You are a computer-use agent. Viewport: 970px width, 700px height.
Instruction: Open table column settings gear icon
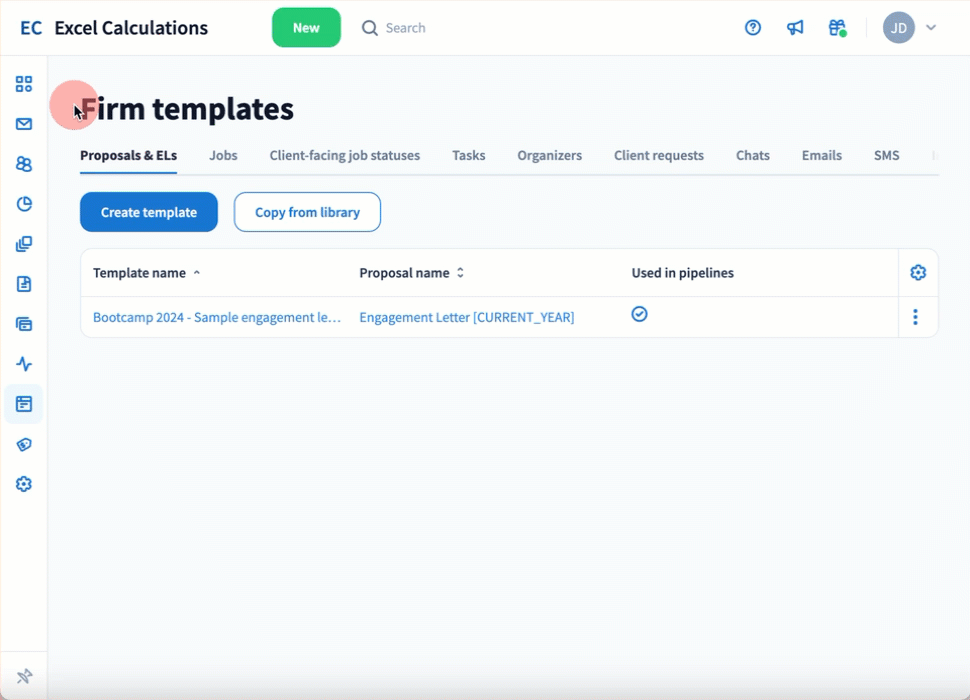(918, 273)
